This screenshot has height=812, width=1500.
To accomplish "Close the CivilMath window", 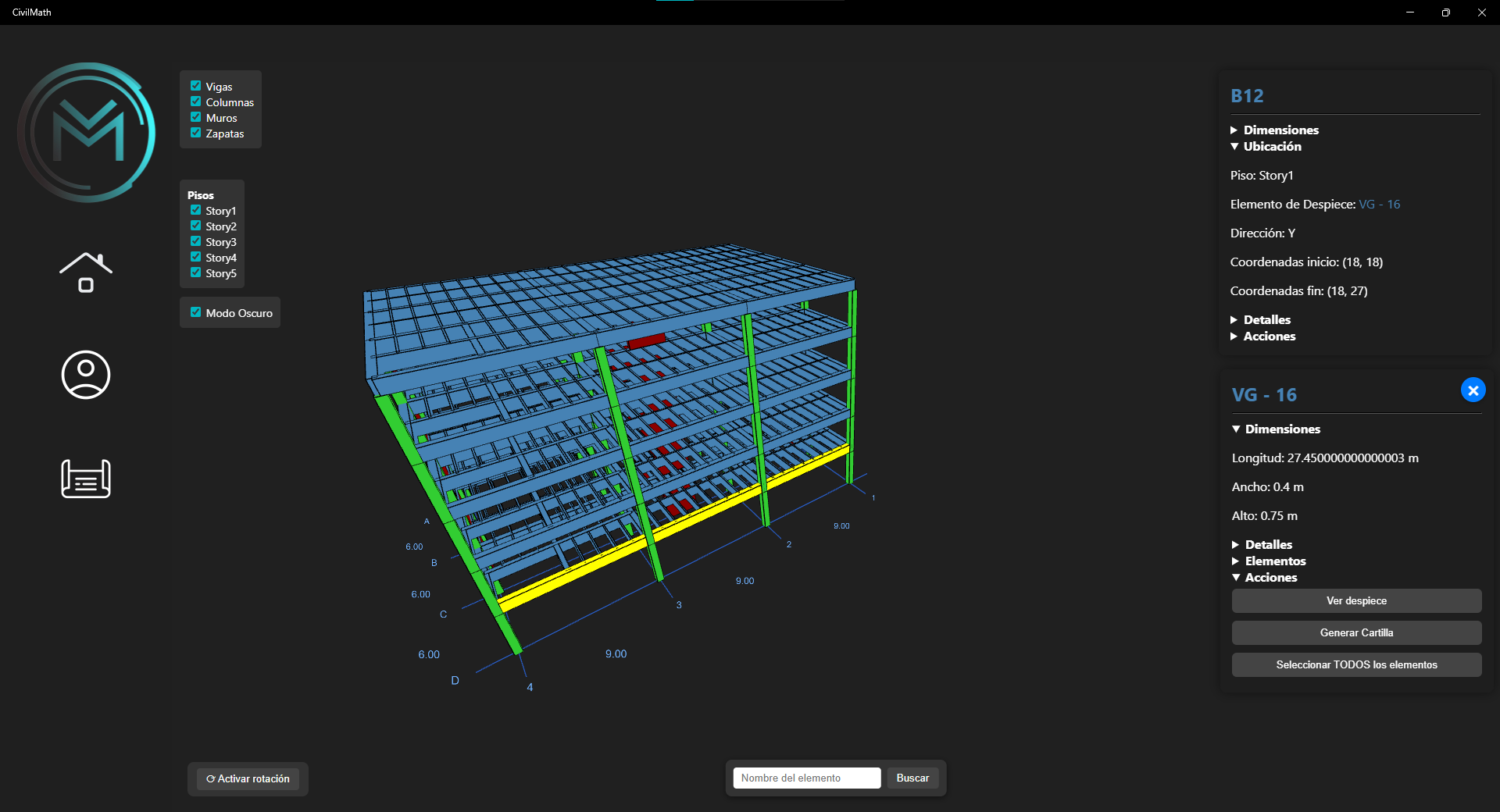I will point(1481,12).
